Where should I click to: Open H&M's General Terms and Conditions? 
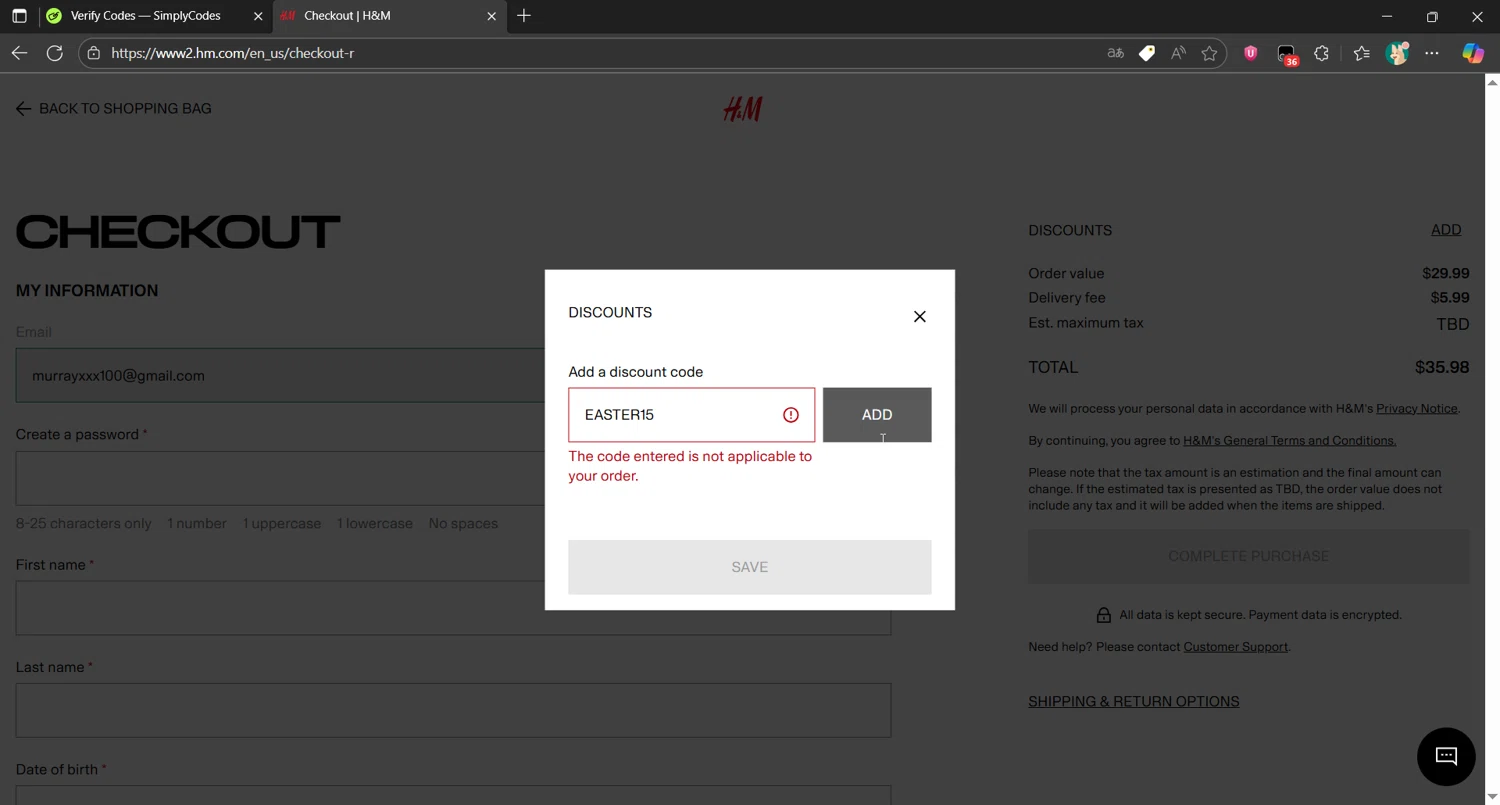(1289, 441)
